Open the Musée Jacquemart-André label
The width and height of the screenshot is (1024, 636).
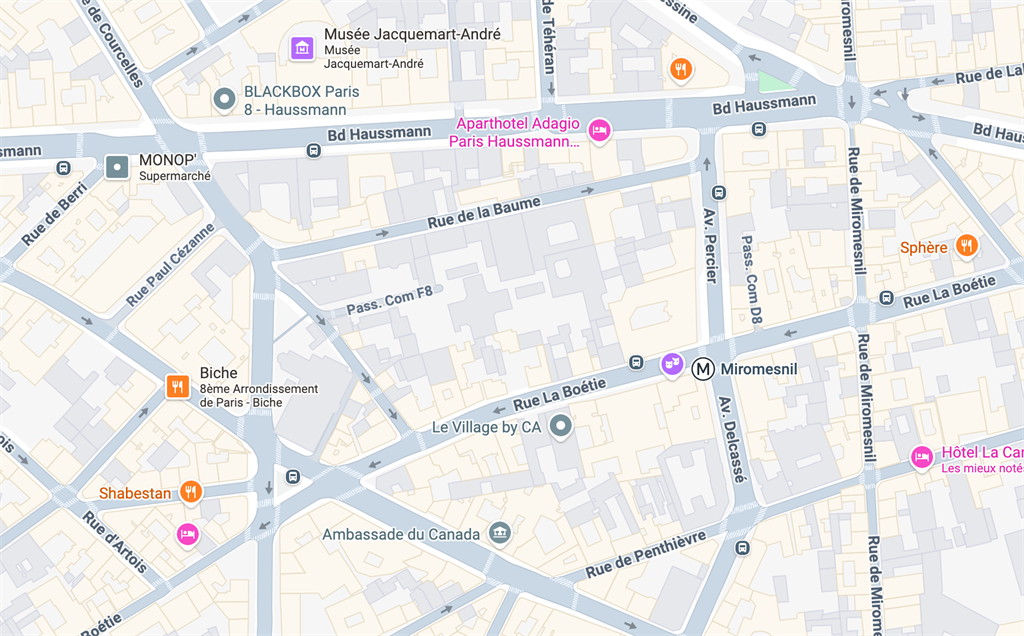tap(412, 34)
